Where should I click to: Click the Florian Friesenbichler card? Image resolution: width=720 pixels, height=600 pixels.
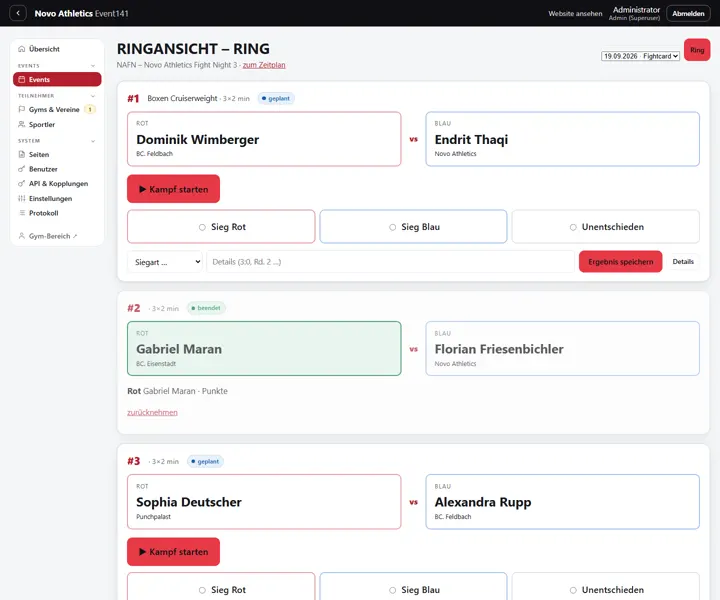(562, 348)
